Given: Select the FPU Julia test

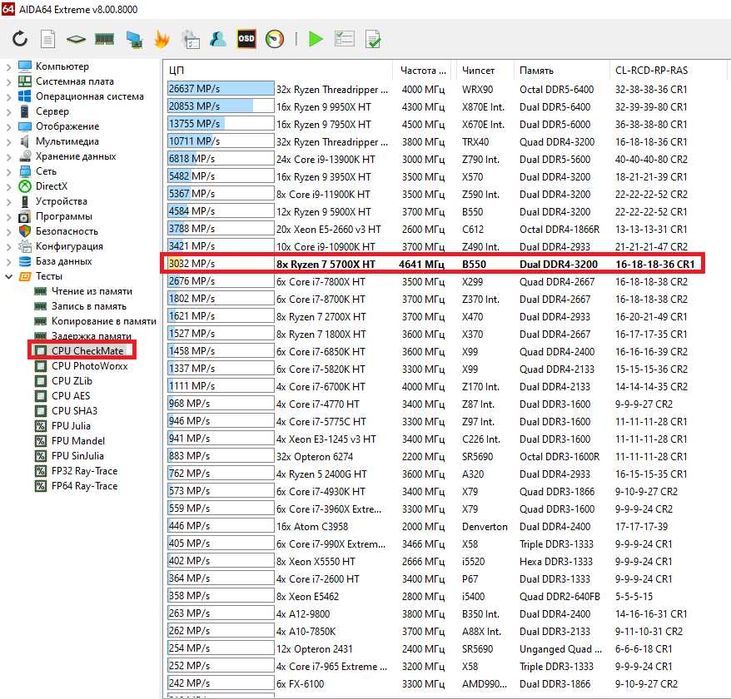Looking at the screenshot, I should (71, 426).
